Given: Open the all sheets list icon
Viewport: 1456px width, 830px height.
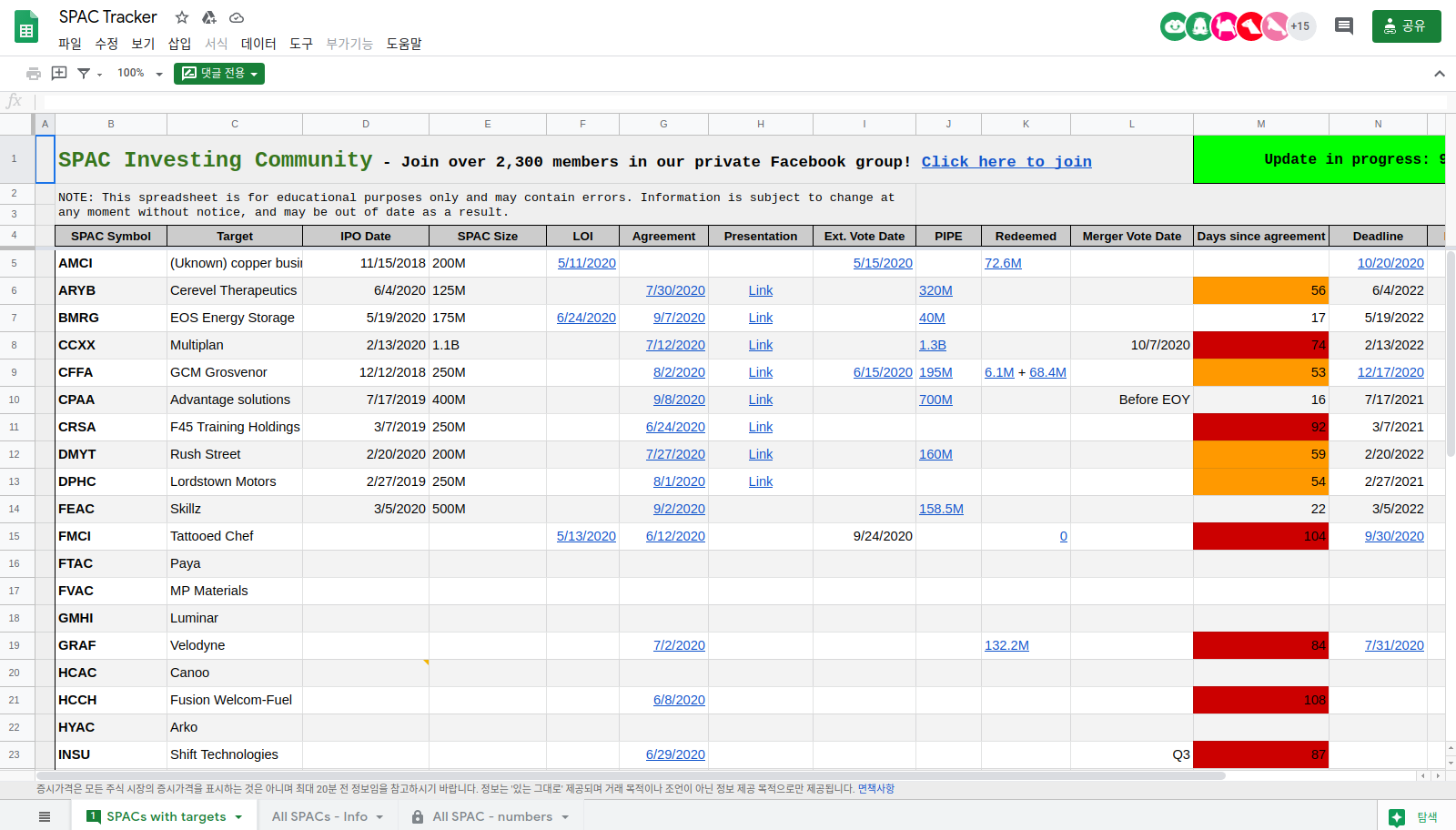Looking at the screenshot, I should pyautogui.click(x=45, y=817).
